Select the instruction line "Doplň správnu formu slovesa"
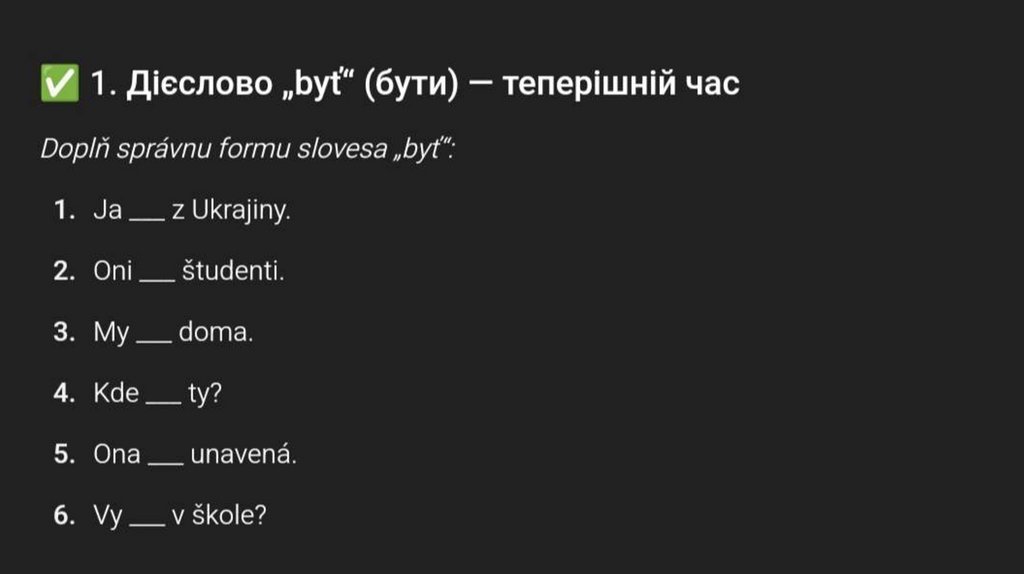Screen dimensions: 1024x574 click(248, 149)
